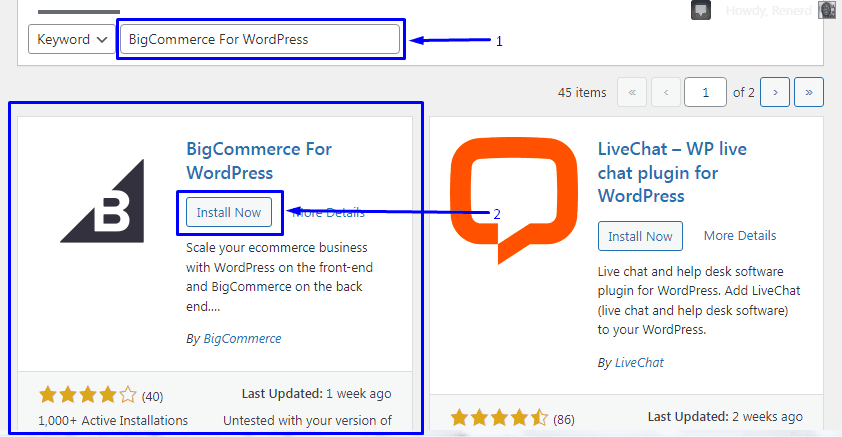The height and width of the screenshot is (437, 842).
Task: Click the BigCommerce logo thumbnail
Action: click(x=103, y=201)
